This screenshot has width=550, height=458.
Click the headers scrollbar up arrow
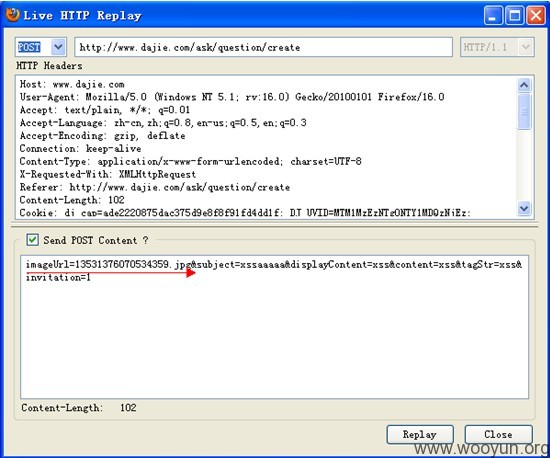pyautogui.click(x=524, y=85)
